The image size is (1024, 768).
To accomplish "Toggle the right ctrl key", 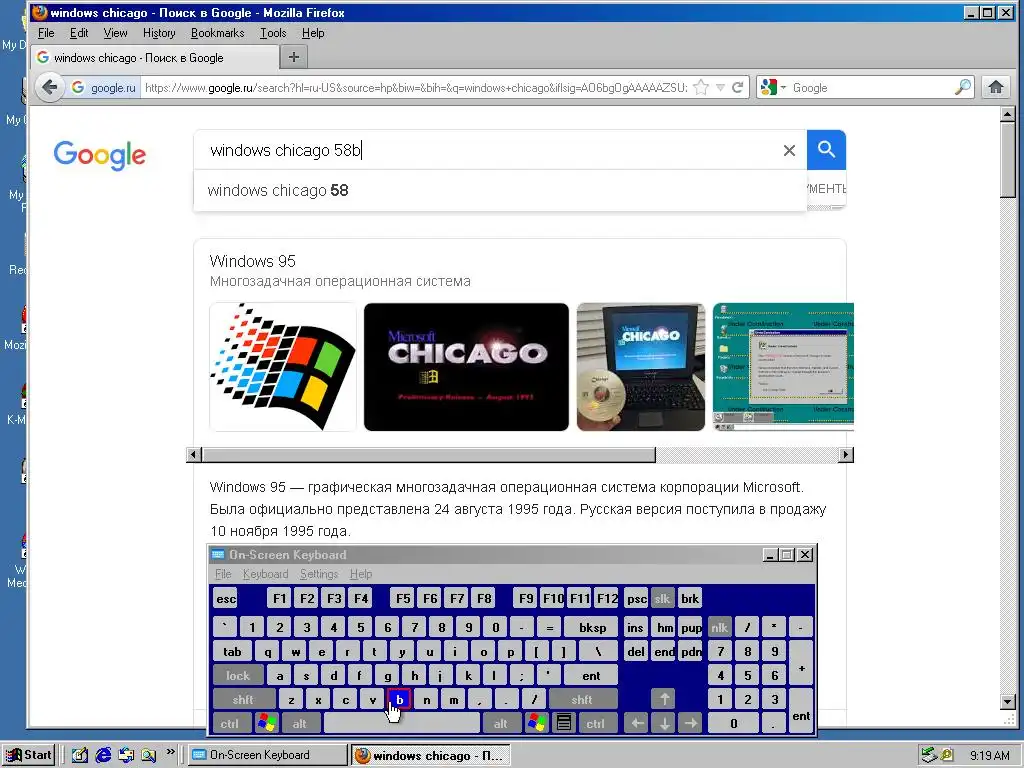I will (x=596, y=723).
